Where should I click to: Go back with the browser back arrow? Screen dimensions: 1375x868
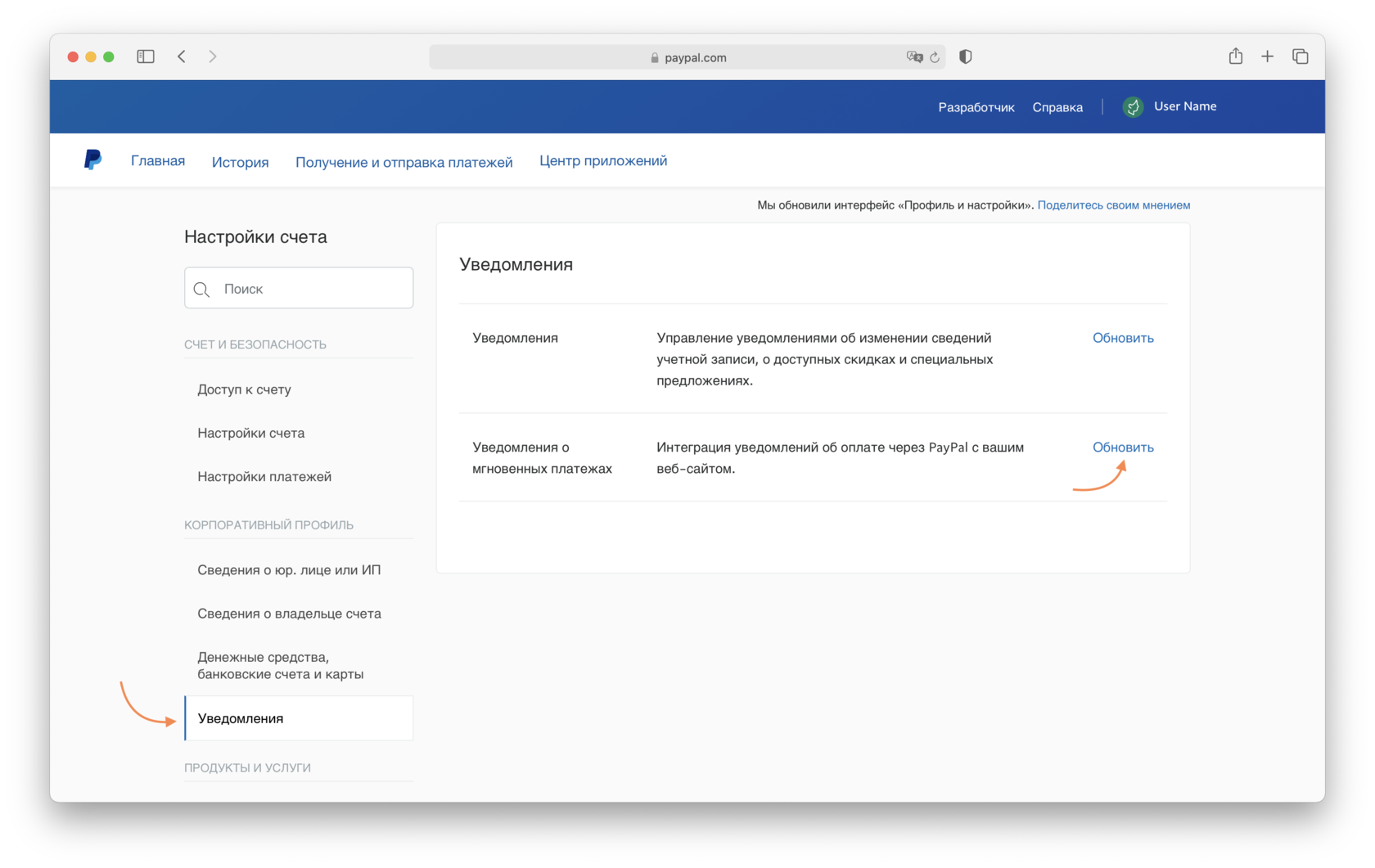(182, 56)
